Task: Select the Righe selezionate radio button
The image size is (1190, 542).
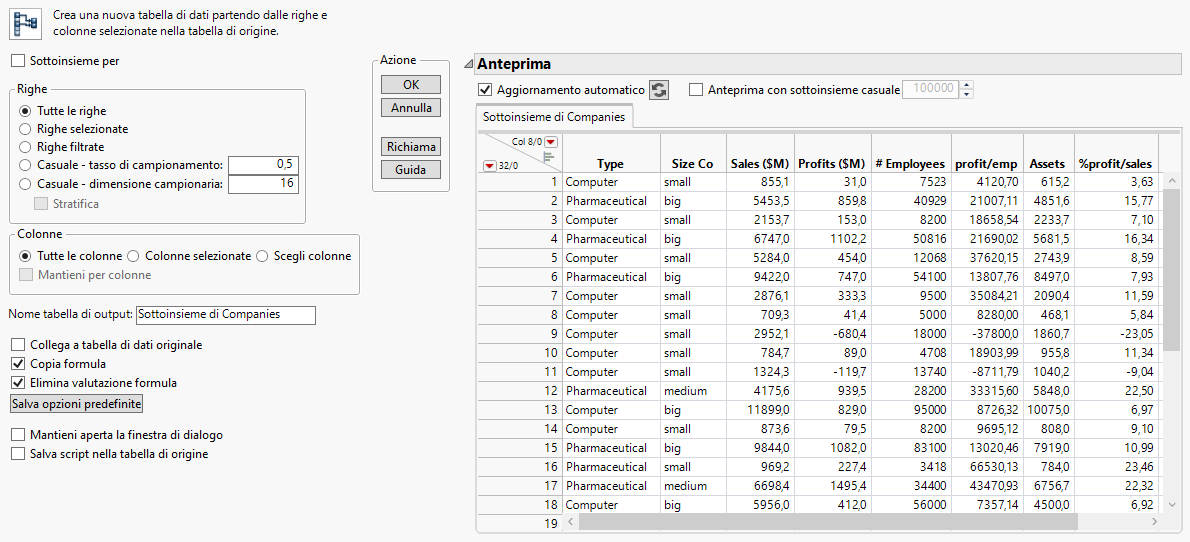Action: pos(25,129)
